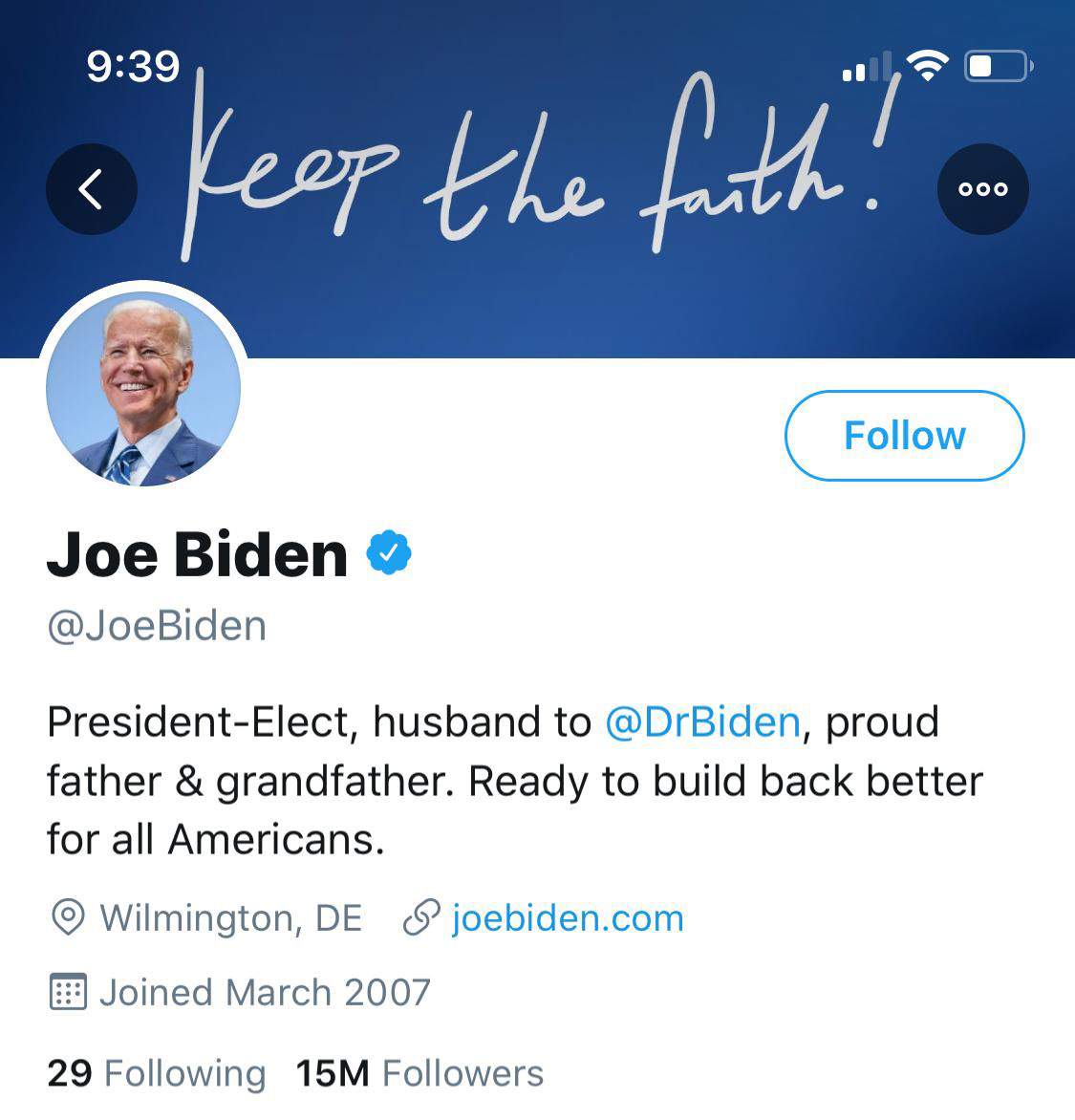The width and height of the screenshot is (1075, 1120).
Task: Tap the blue verified badge
Action: click(x=389, y=552)
